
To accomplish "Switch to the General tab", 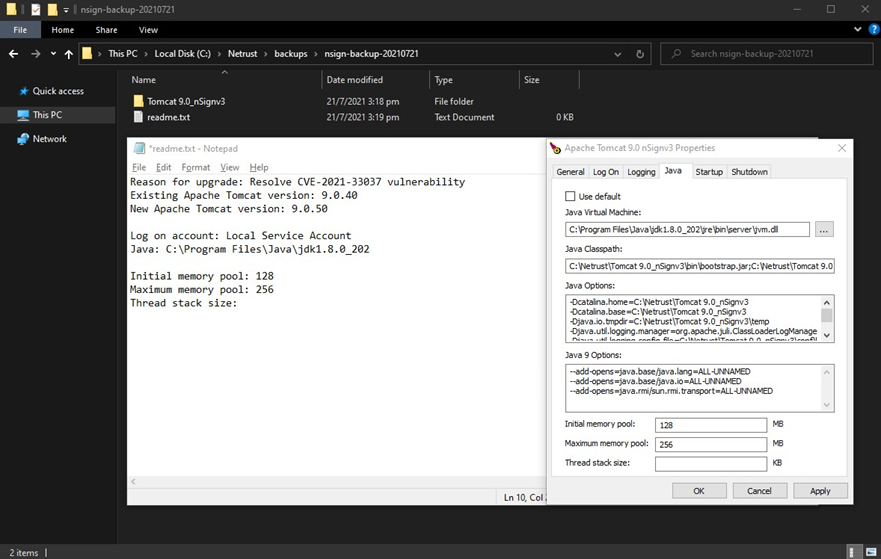I will [570, 172].
